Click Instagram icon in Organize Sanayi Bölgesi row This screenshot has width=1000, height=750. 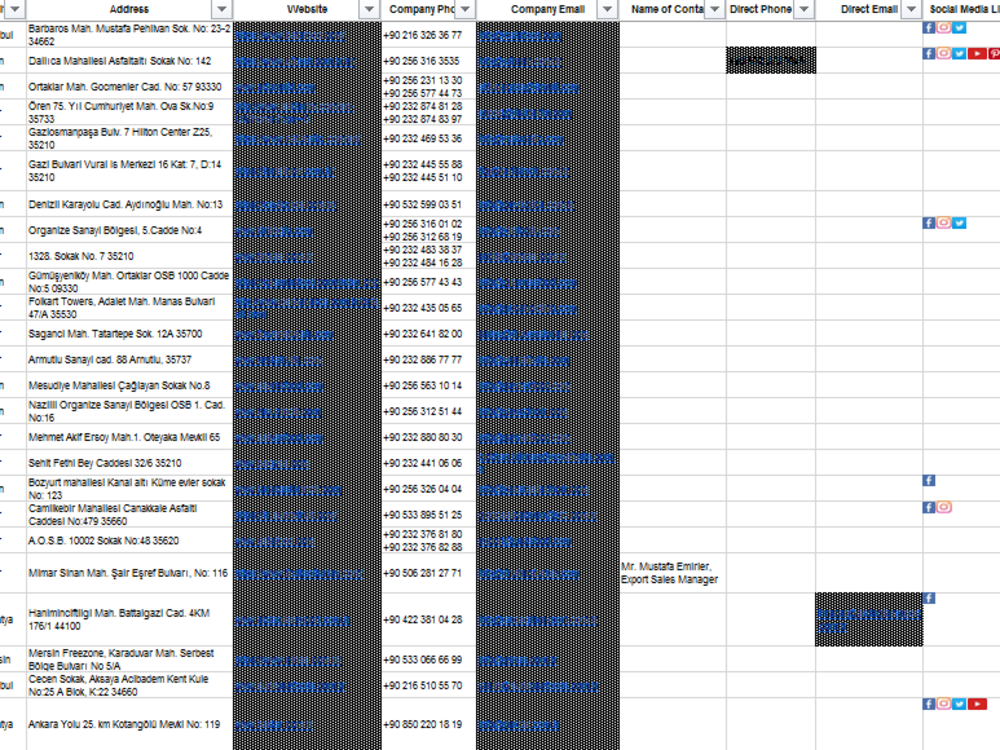tap(944, 223)
